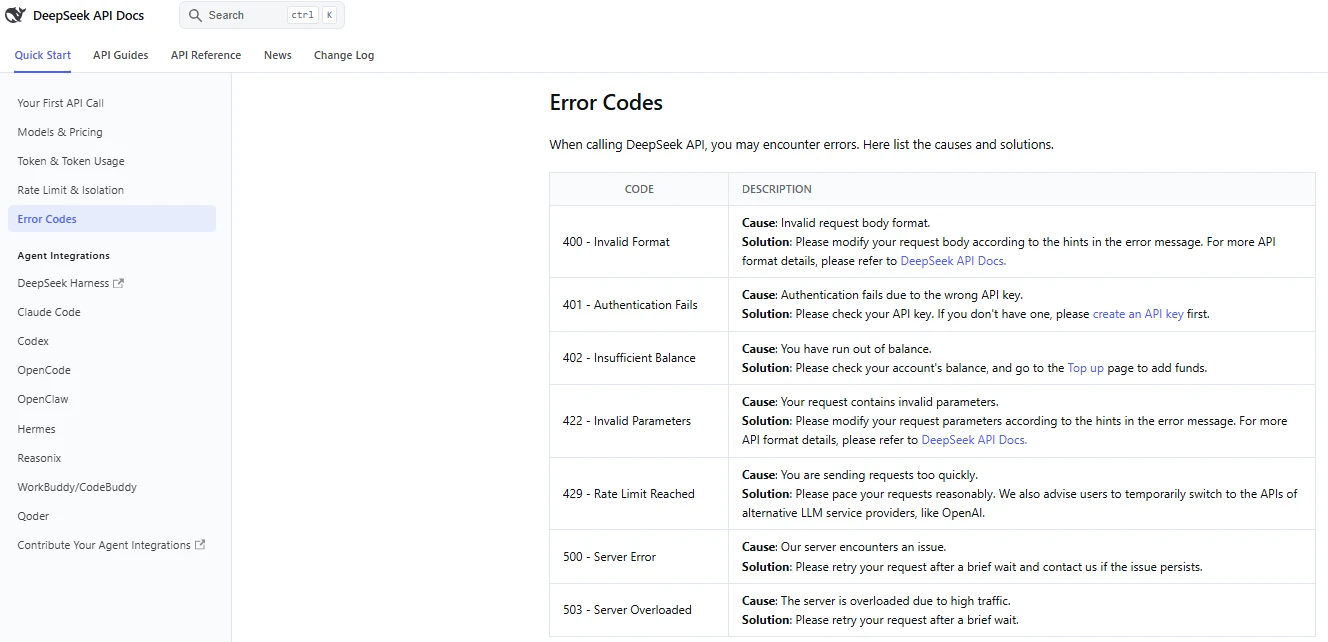Open Claude Code integration page

click(112, 312)
